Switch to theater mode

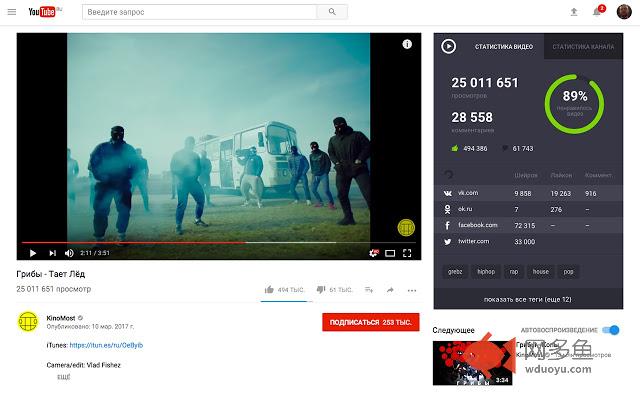tap(390, 253)
